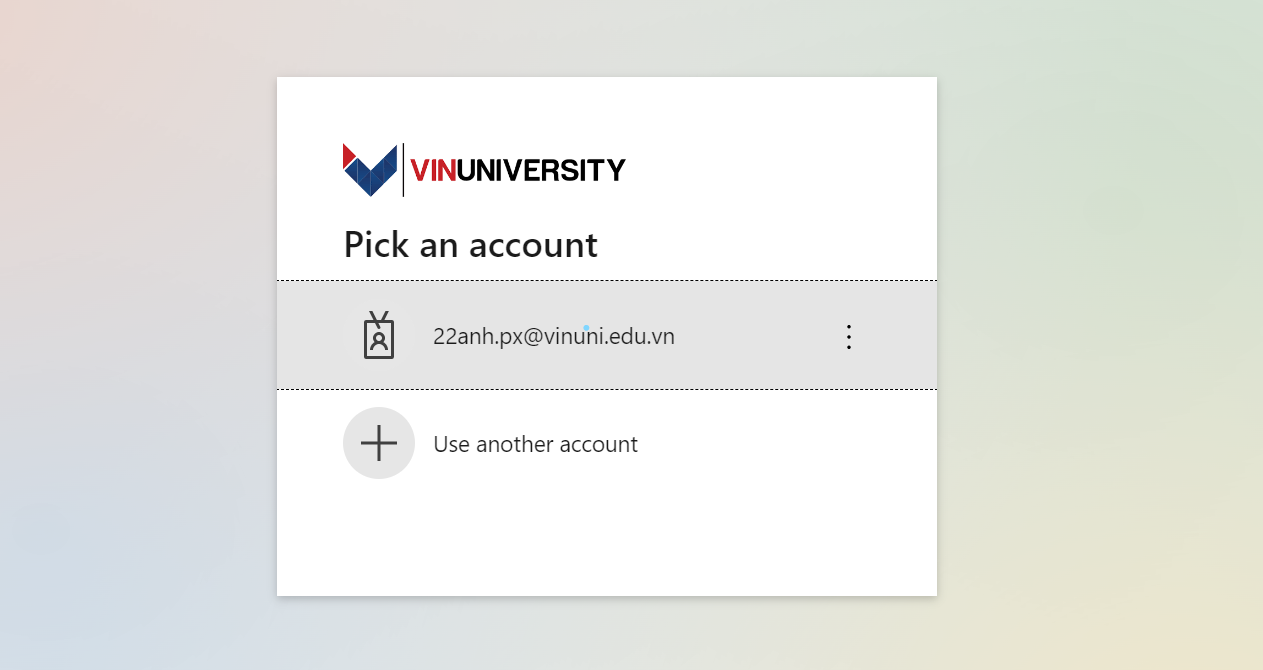The width and height of the screenshot is (1263, 670).
Task: Click the blank area above the VinUniversity logo
Action: [x=606, y=108]
